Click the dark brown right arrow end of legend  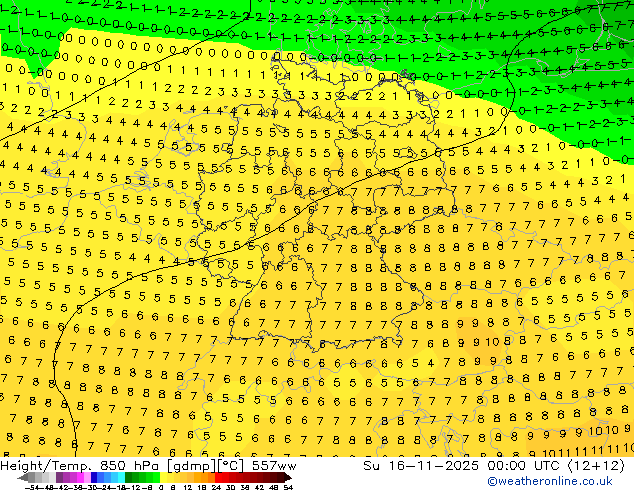[x=287, y=477]
